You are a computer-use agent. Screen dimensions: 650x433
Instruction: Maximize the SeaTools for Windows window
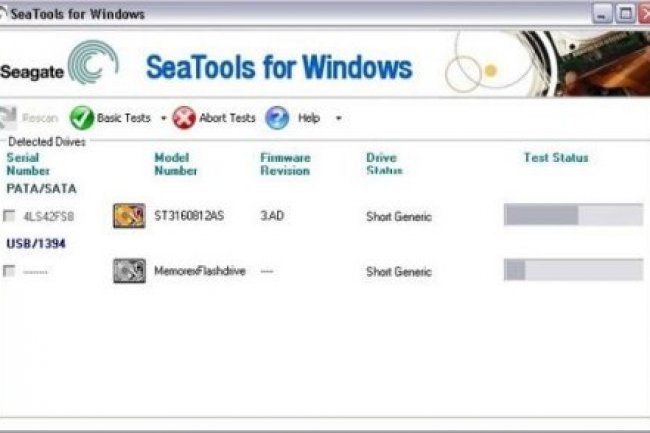pyautogui.click(x=626, y=14)
